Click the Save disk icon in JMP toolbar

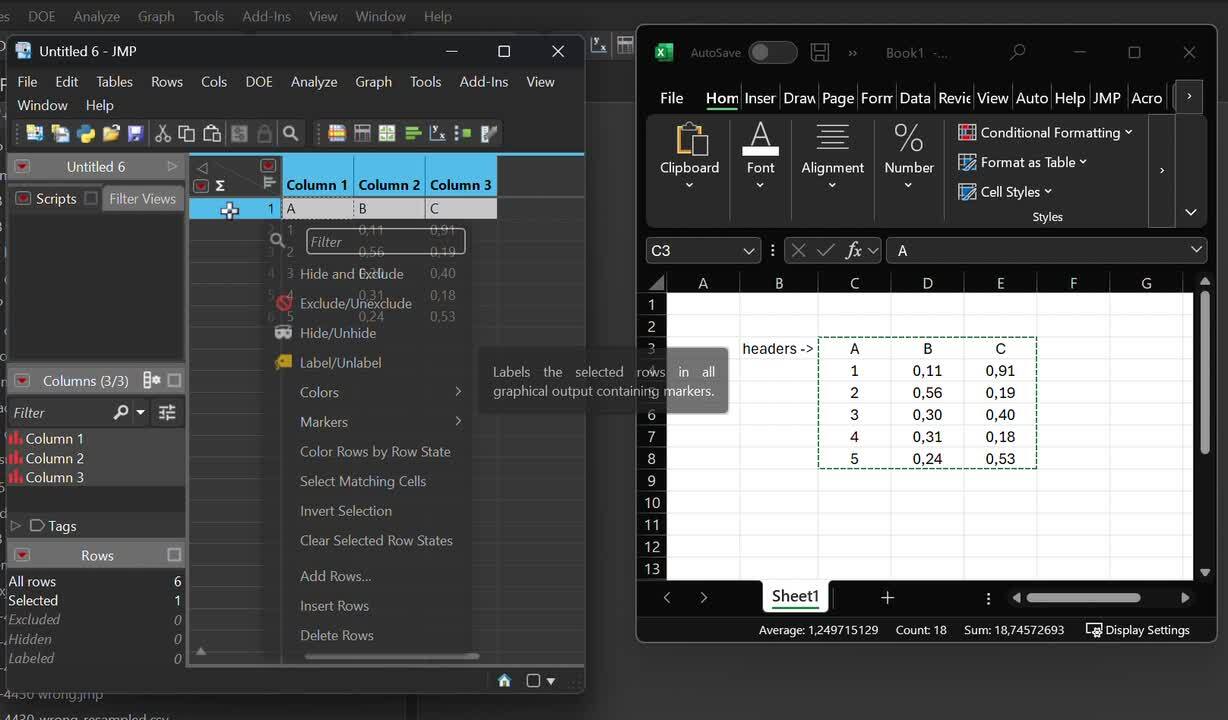tap(136, 133)
